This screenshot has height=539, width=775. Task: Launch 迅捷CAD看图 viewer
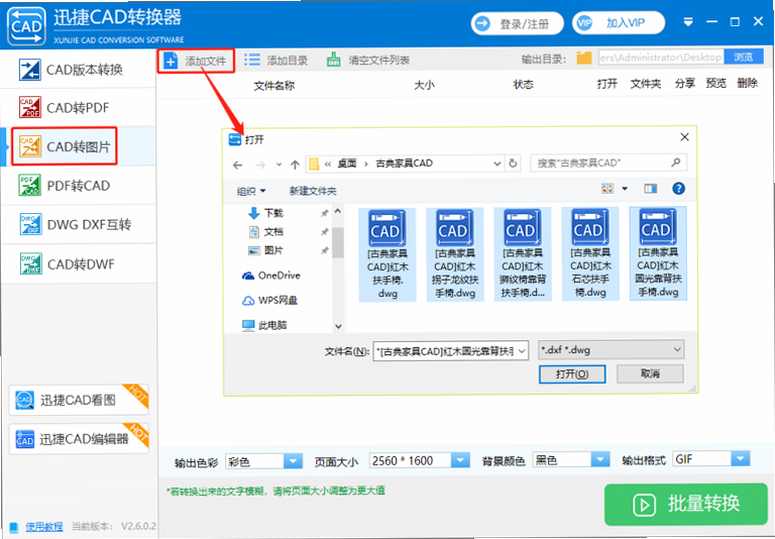tap(79, 400)
